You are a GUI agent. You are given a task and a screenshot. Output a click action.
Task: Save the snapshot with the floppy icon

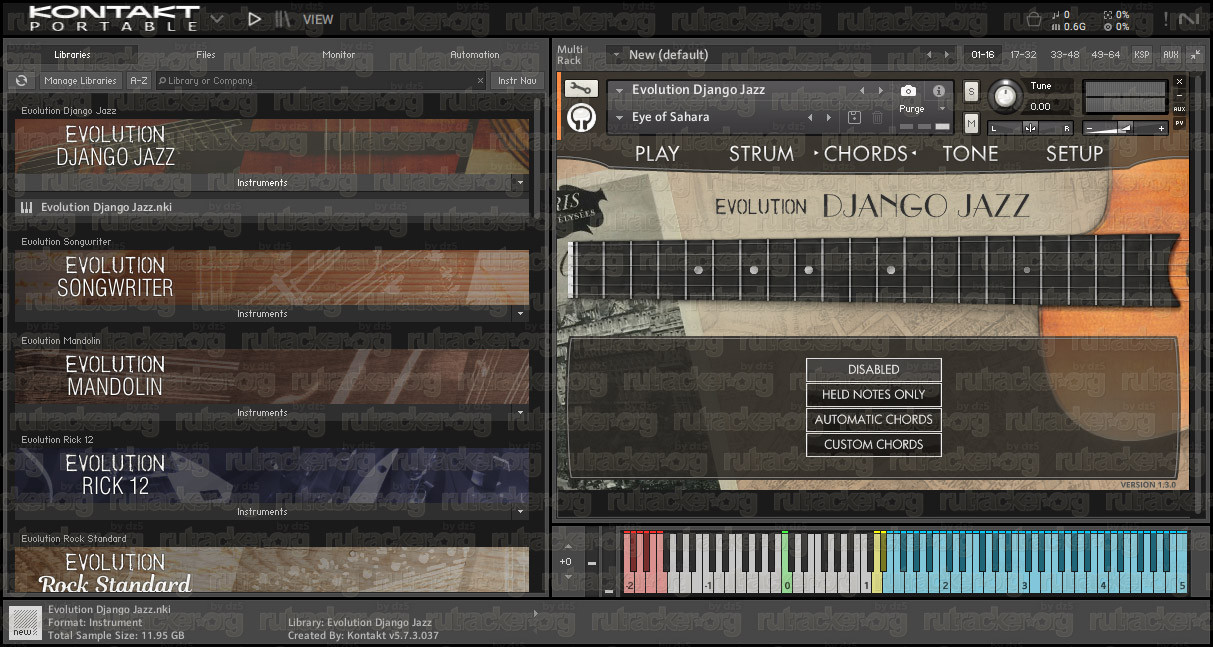tap(854, 117)
